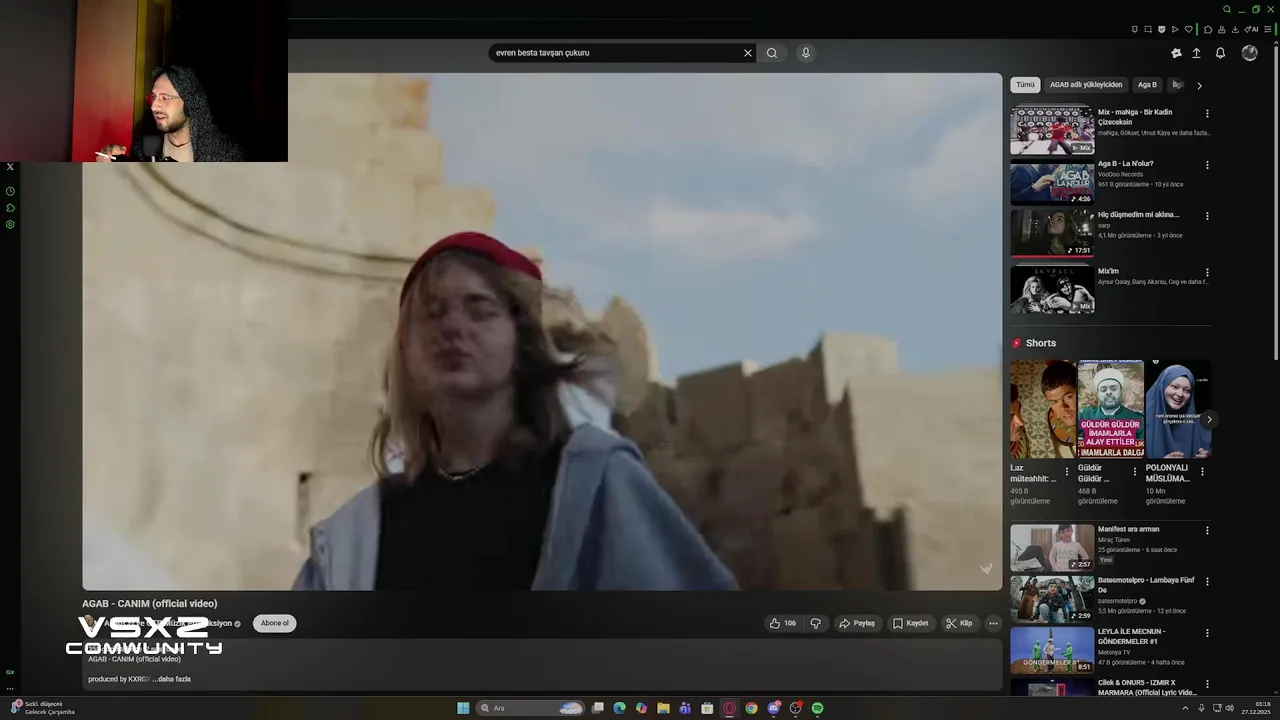This screenshot has width=1280, height=720.
Task: Open options for Laz müteahhit short
Action: point(1066,472)
